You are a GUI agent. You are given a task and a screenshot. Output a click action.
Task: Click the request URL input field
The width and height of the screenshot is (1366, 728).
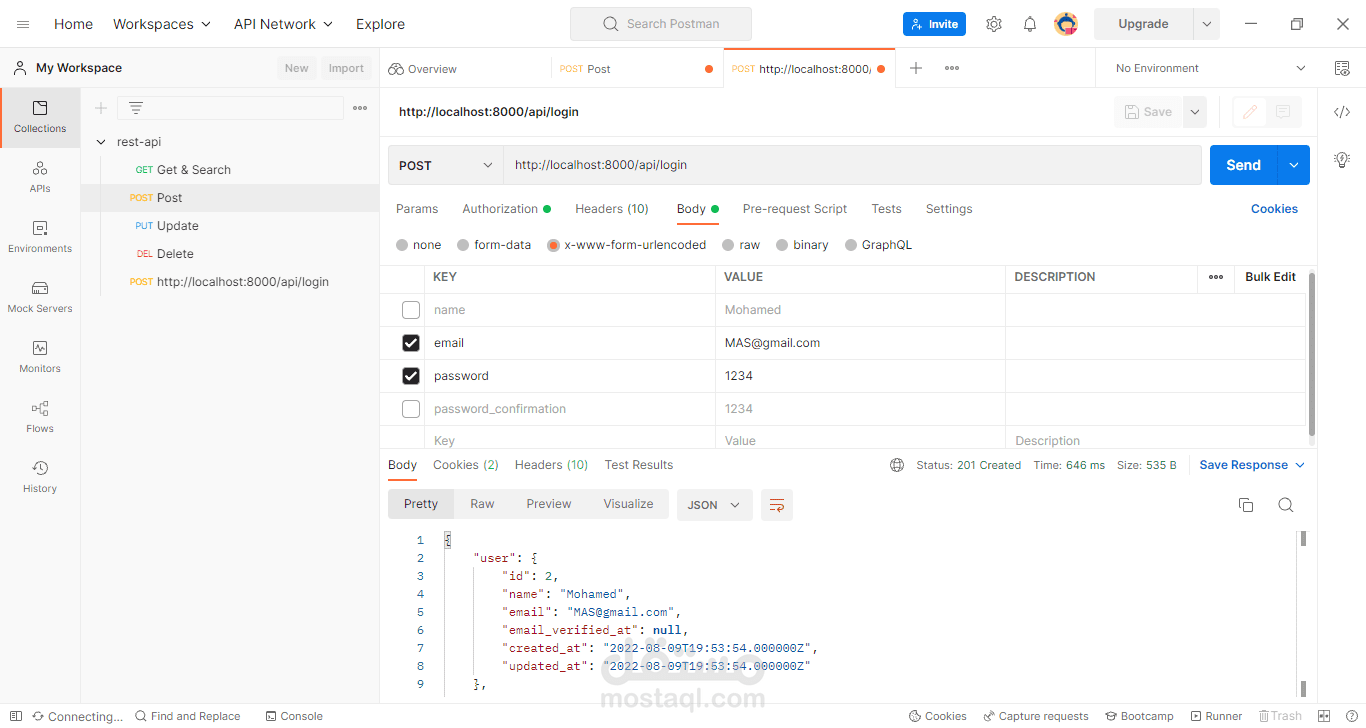[x=850, y=165]
